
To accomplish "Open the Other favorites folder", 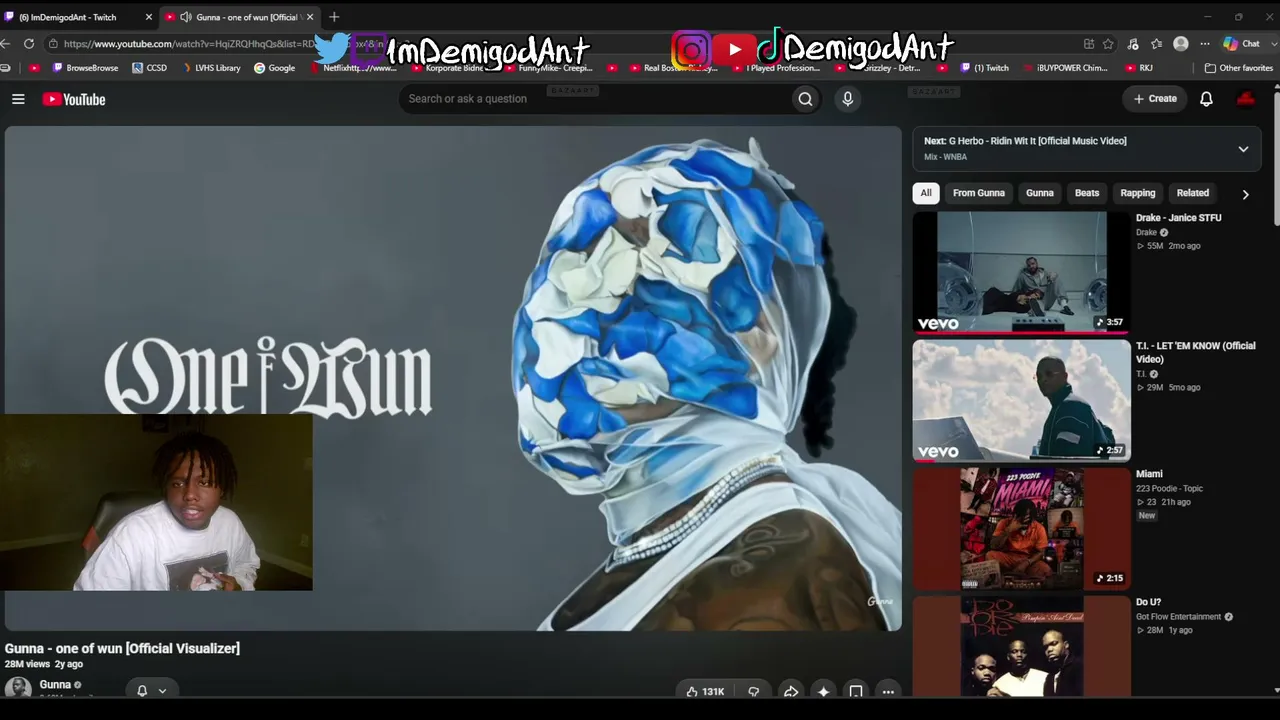I will [1239, 68].
